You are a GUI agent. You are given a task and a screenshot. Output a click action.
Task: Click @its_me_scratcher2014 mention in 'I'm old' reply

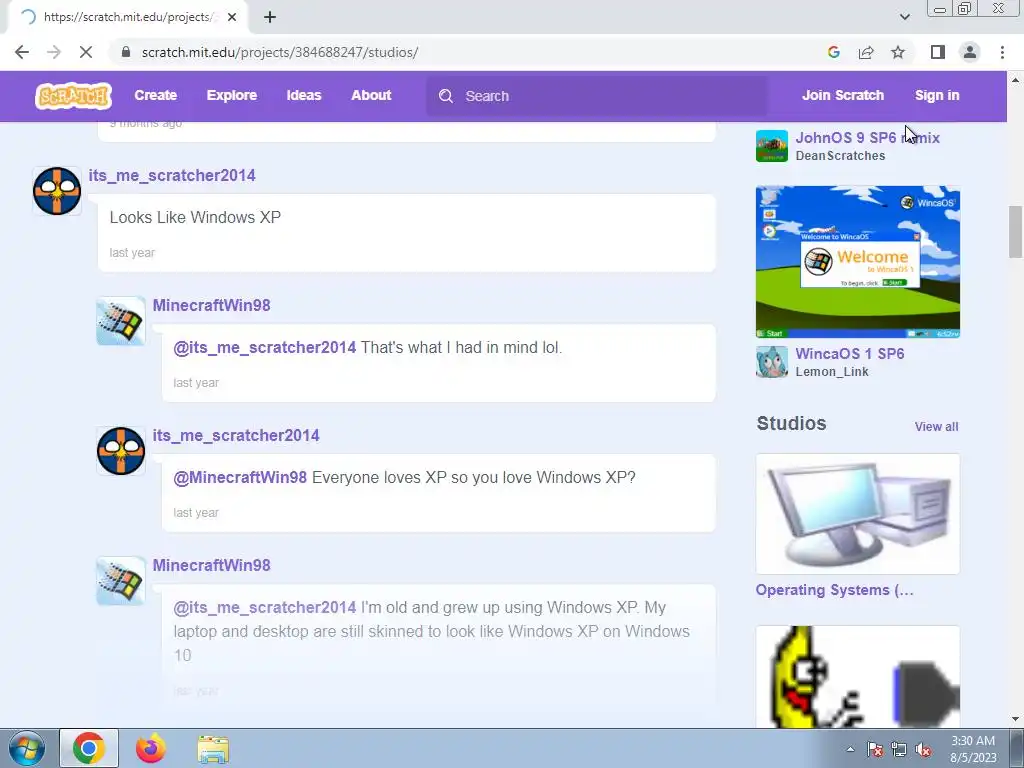264,607
